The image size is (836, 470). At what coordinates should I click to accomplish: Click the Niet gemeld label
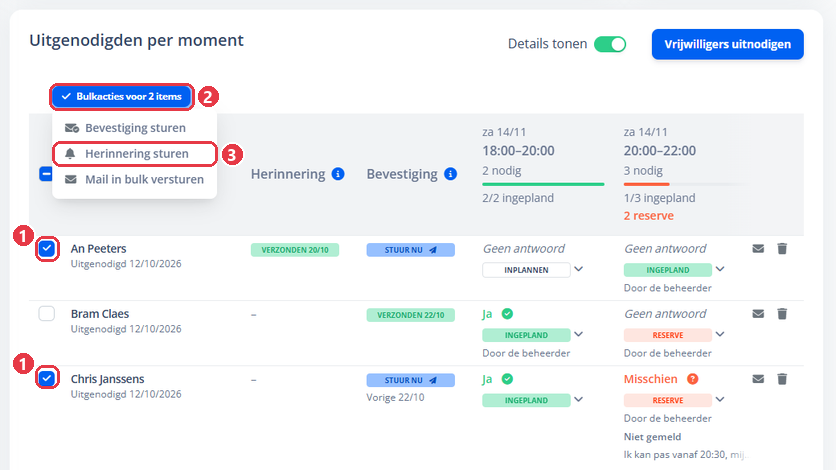click(x=652, y=437)
